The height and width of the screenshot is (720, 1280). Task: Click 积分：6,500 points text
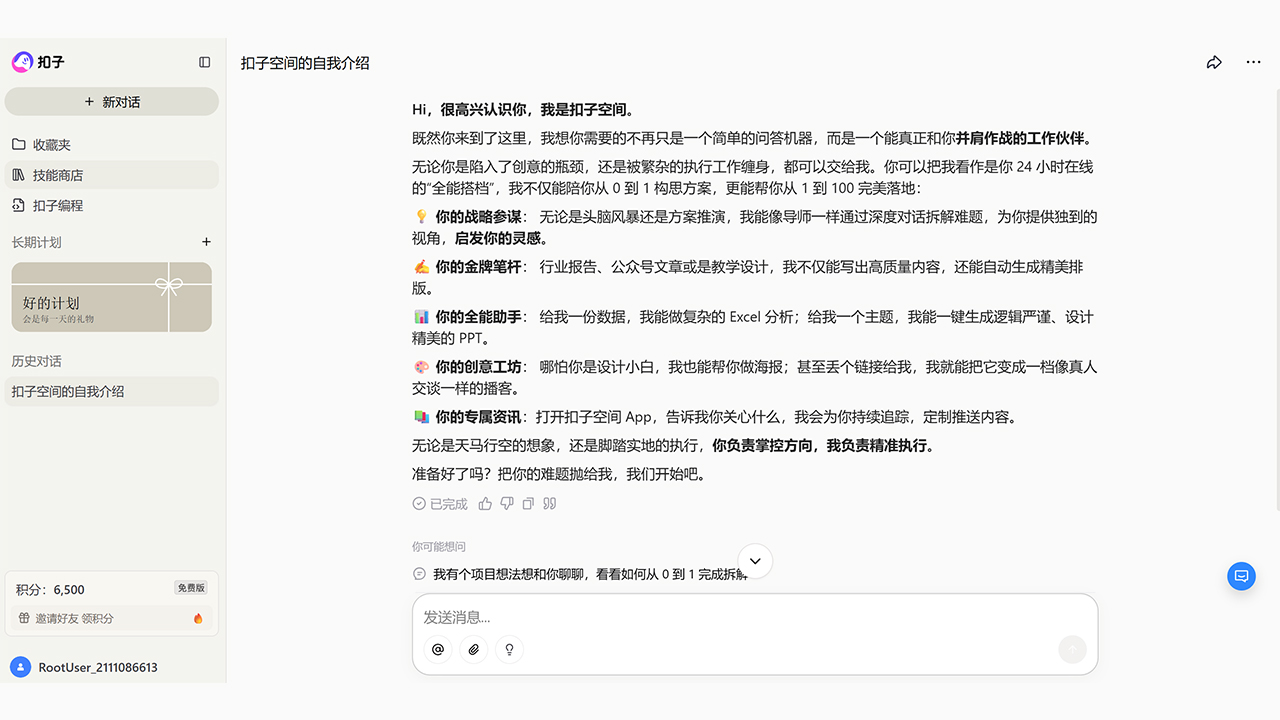[x=50, y=590]
